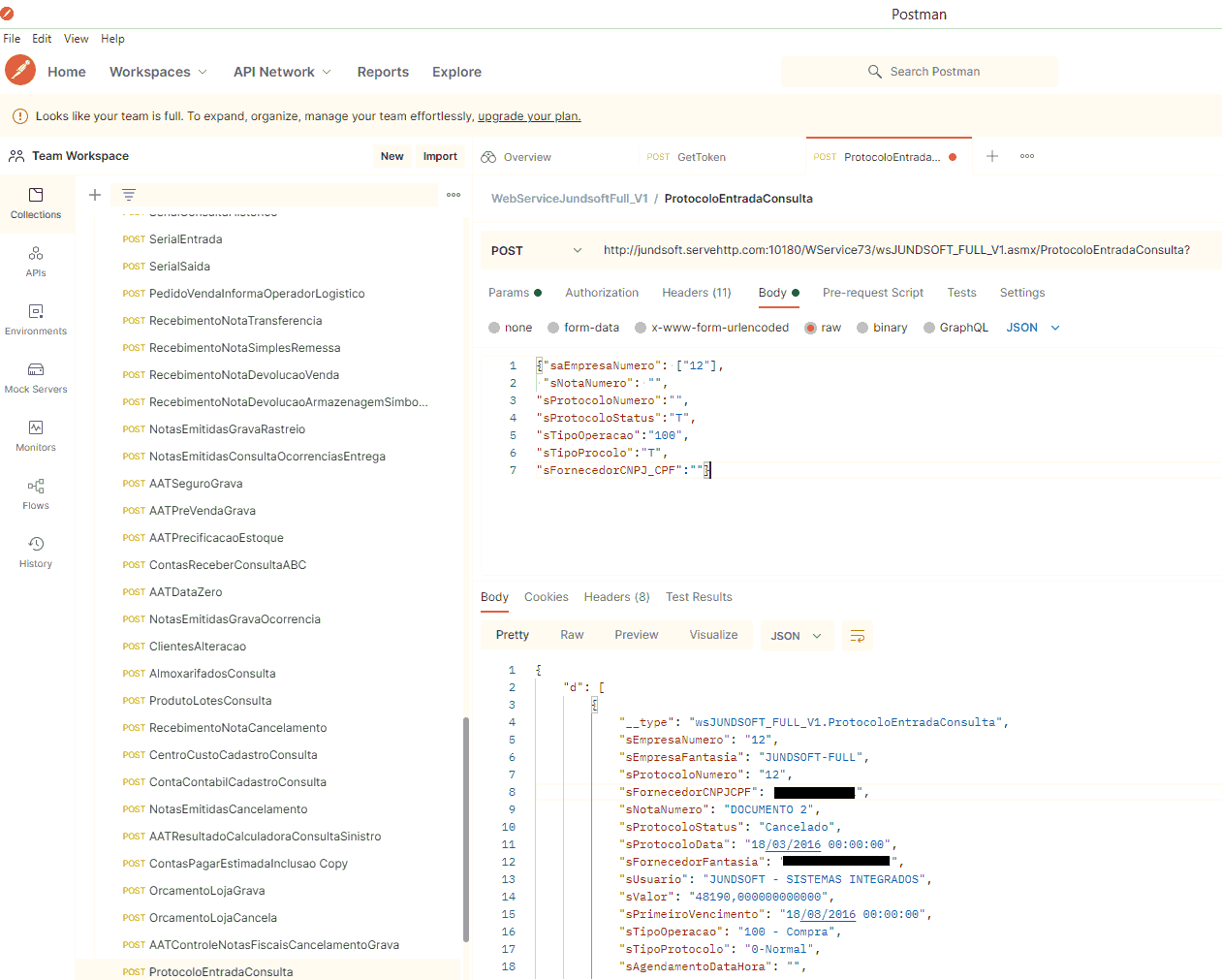
Task: Click the Search Postman field
Action: 920,72
